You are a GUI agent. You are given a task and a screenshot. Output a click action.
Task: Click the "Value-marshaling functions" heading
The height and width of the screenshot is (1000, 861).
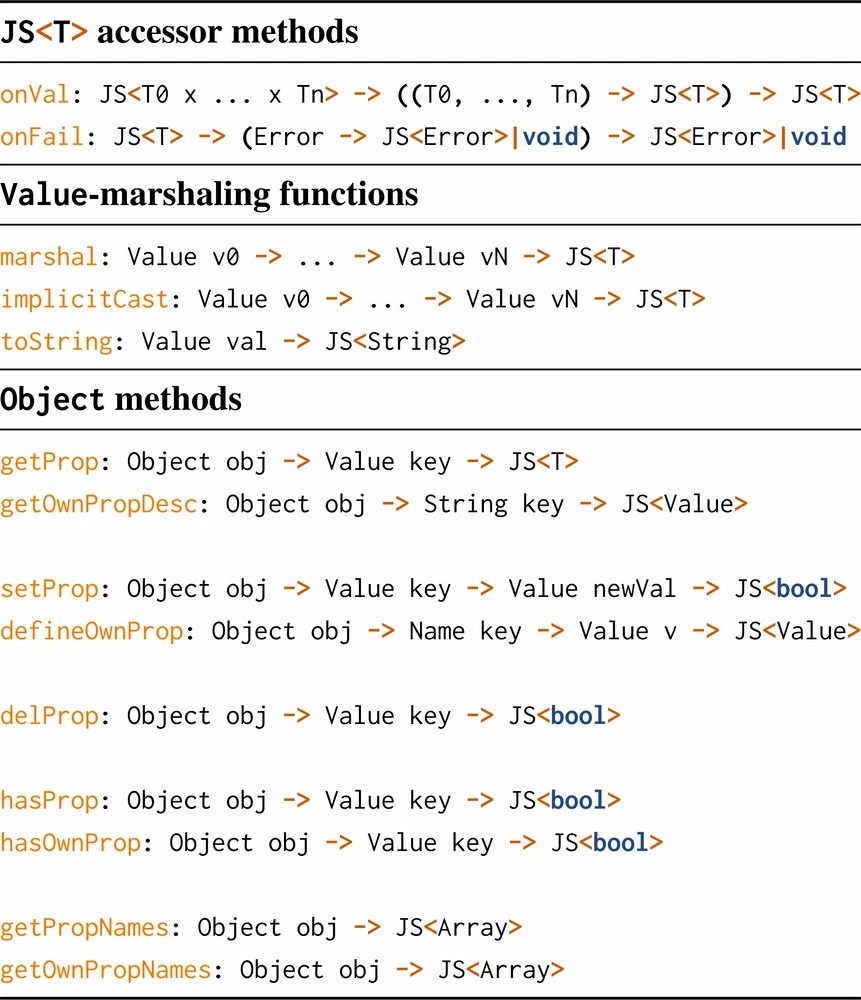click(209, 193)
